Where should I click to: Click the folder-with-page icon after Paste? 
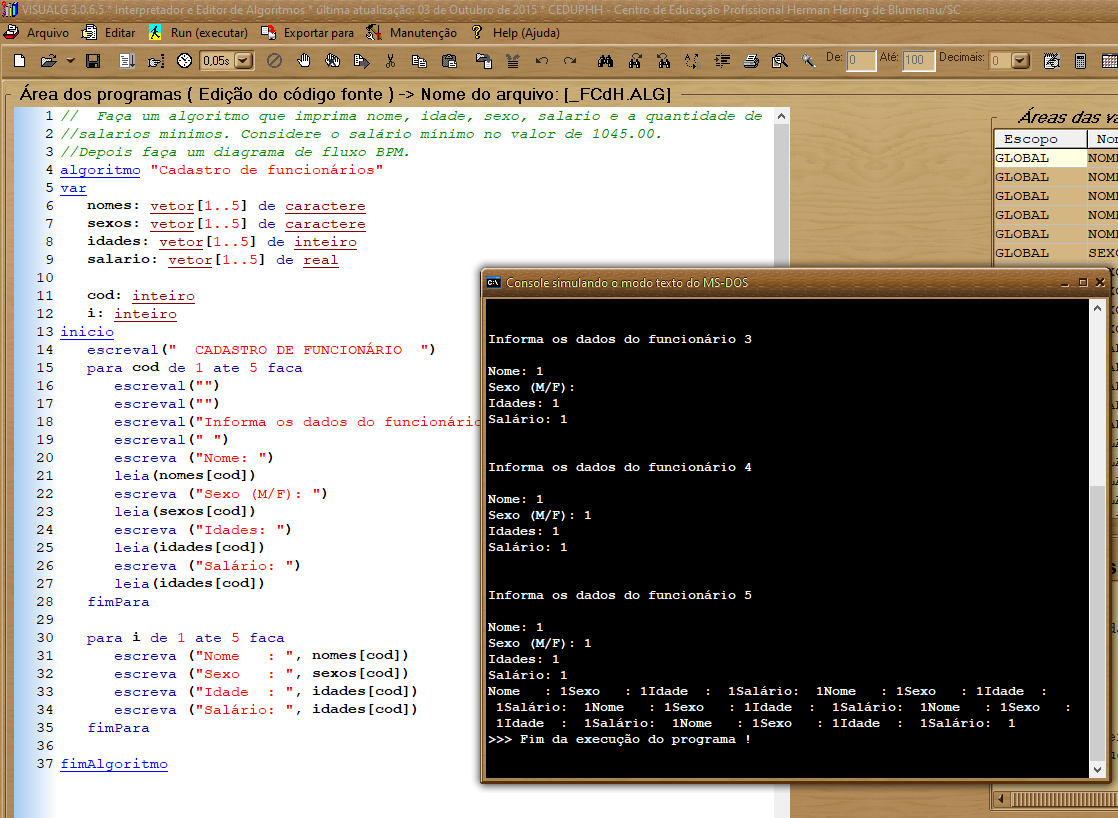(484, 61)
